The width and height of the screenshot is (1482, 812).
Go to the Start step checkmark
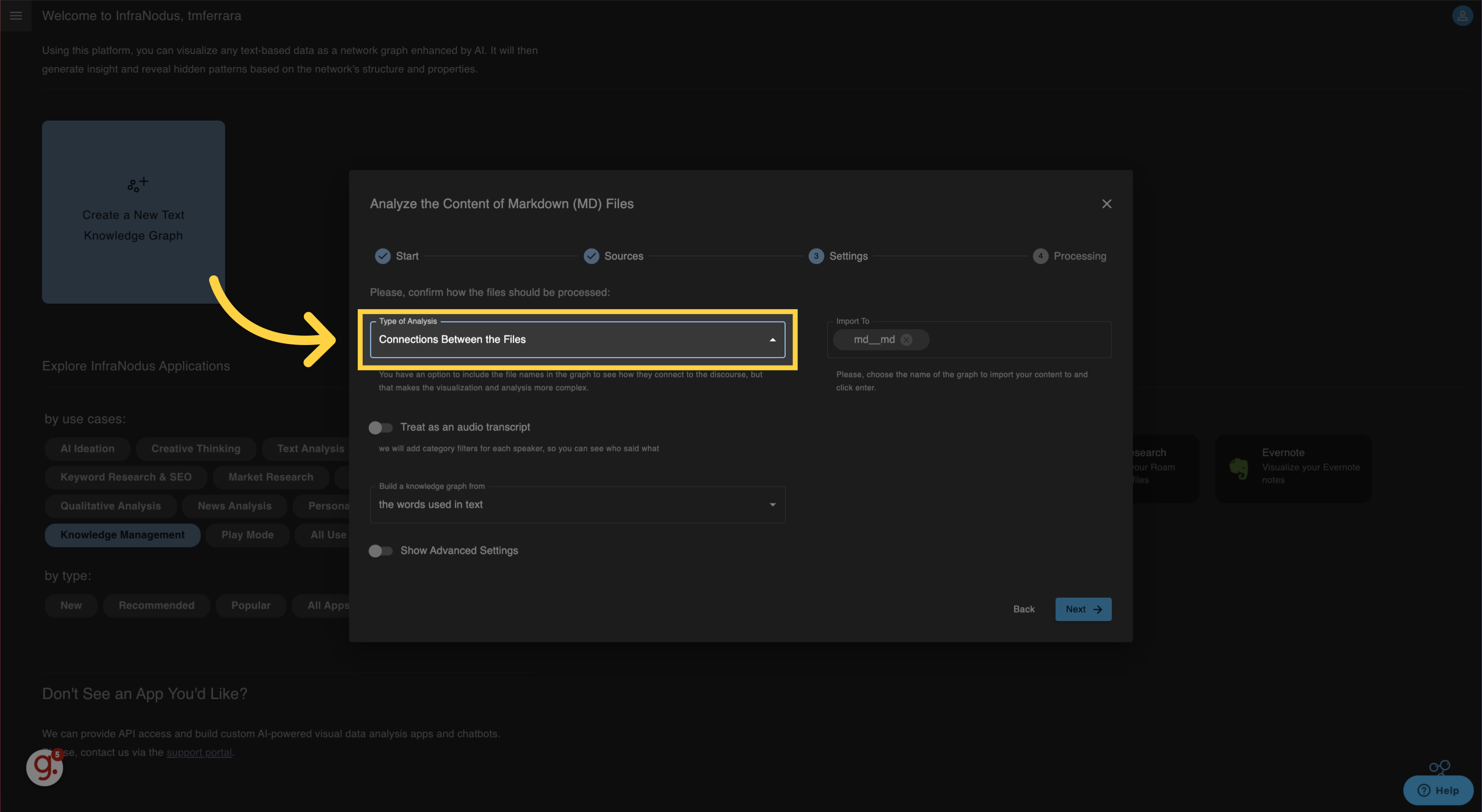tap(383, 256)
